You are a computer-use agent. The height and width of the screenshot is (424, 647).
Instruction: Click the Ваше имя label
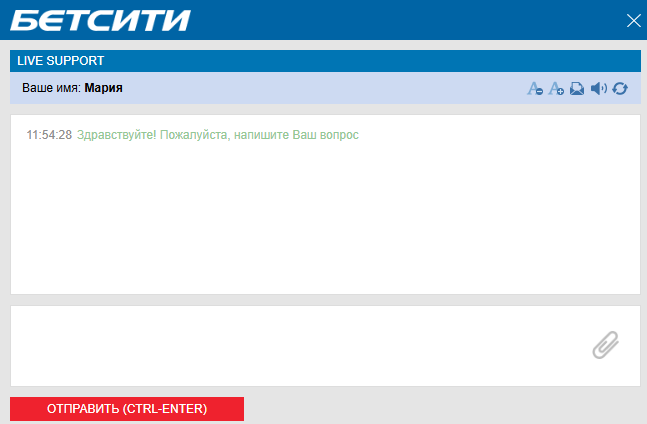[x=52, y=88]
